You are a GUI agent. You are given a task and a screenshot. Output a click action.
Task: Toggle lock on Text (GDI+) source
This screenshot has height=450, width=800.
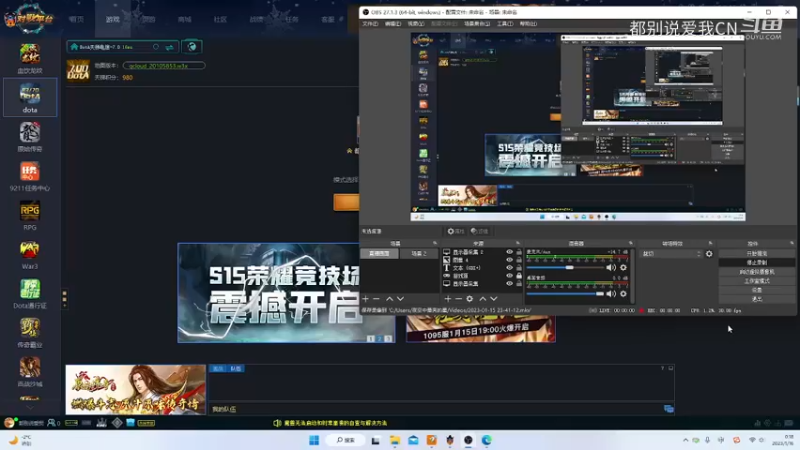click(x=519, y=267)
